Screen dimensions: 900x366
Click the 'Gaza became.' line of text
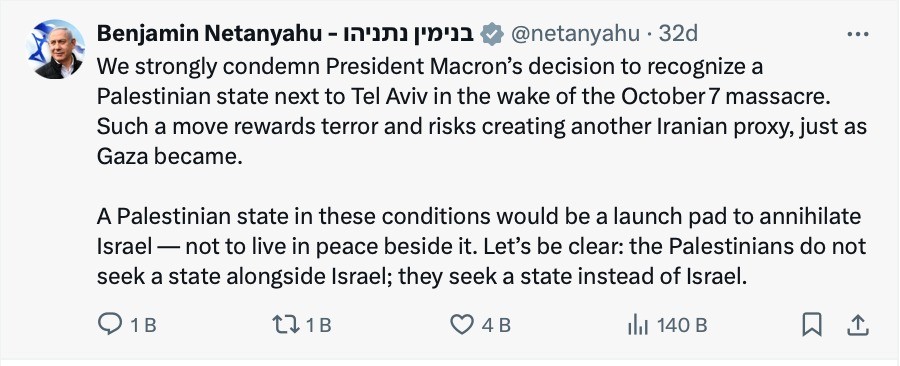[x=170, y=157]
